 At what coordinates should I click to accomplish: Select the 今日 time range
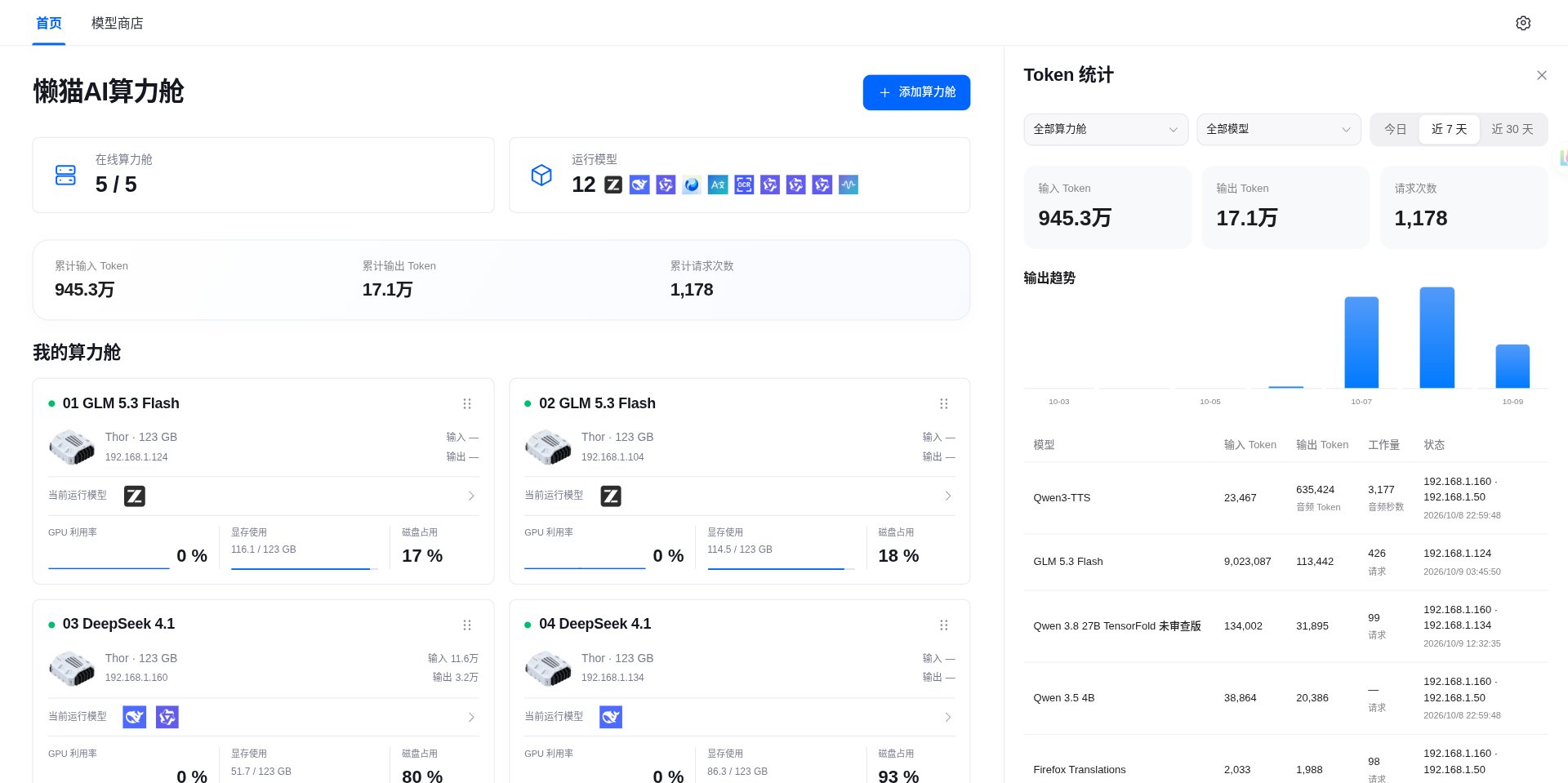pyautogui.click(x=1395, y=129)
